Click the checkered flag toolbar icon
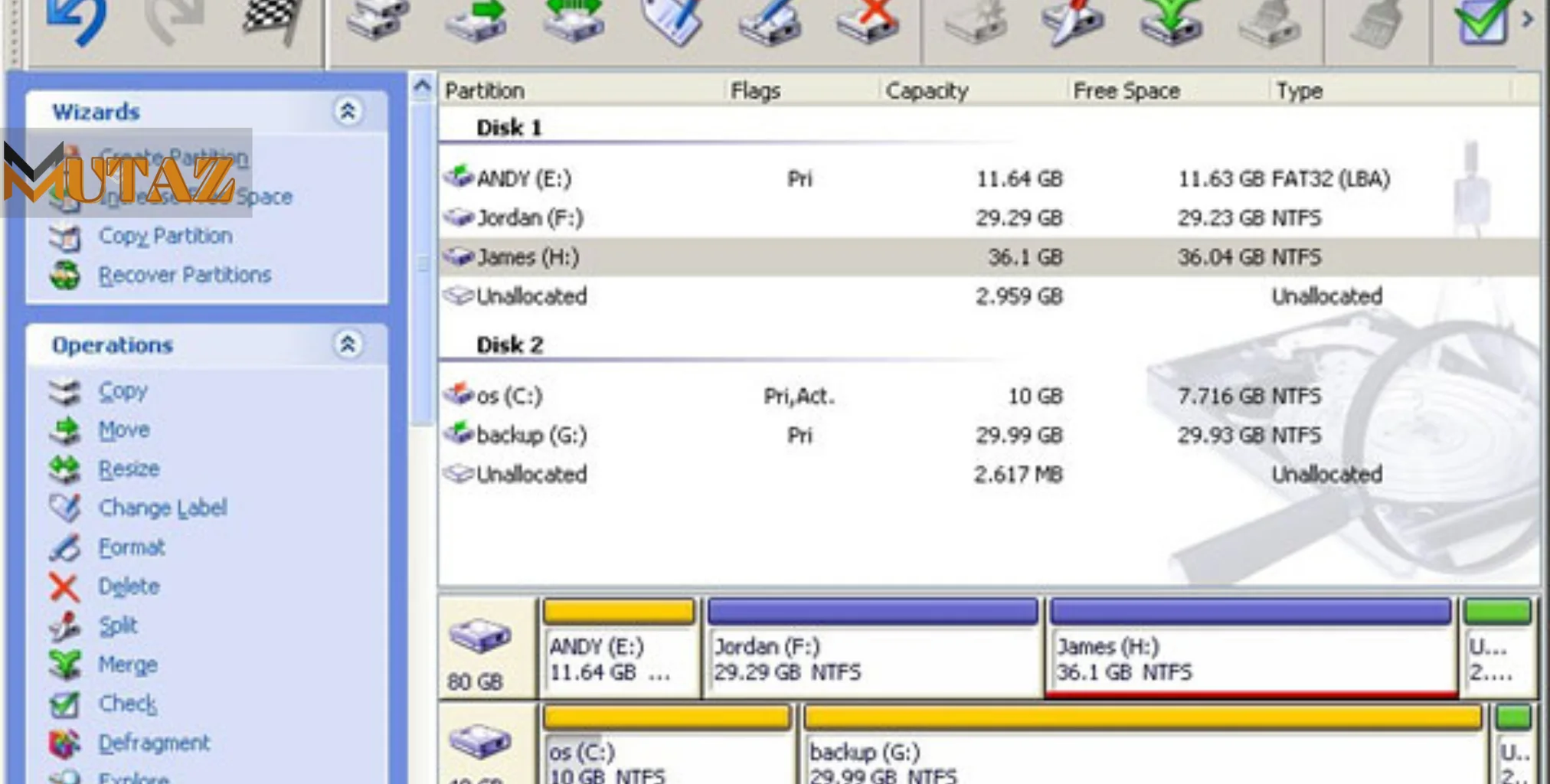Viewport: 1550px width, 784px height. pyautogui.click(x=271, y=21)
